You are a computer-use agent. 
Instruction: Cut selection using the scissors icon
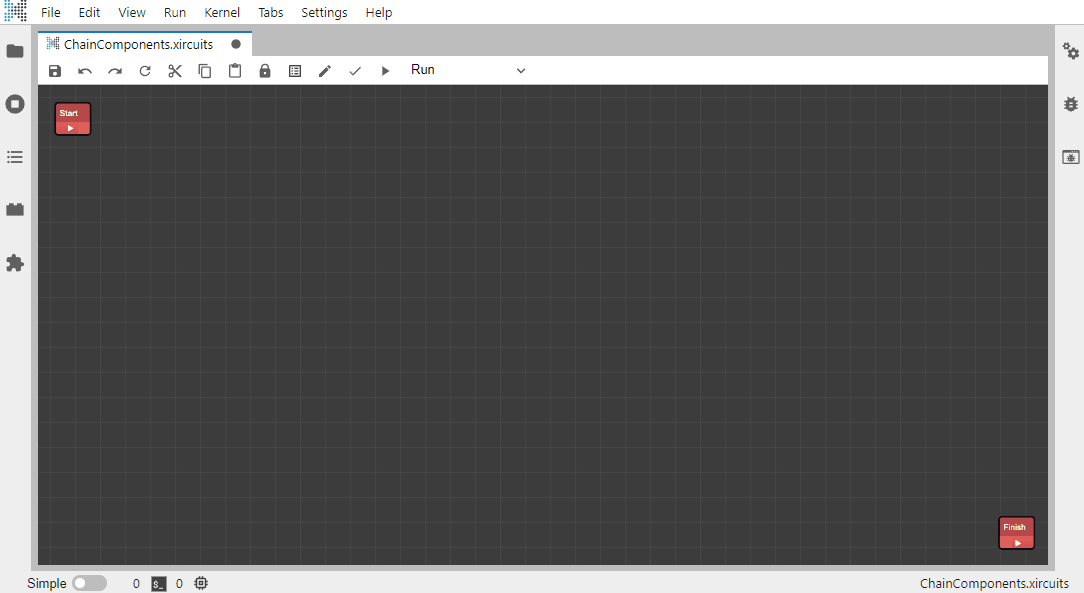175,71
